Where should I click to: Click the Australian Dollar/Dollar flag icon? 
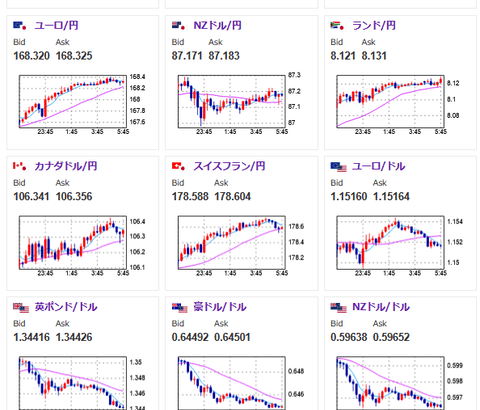click(180, 307)
